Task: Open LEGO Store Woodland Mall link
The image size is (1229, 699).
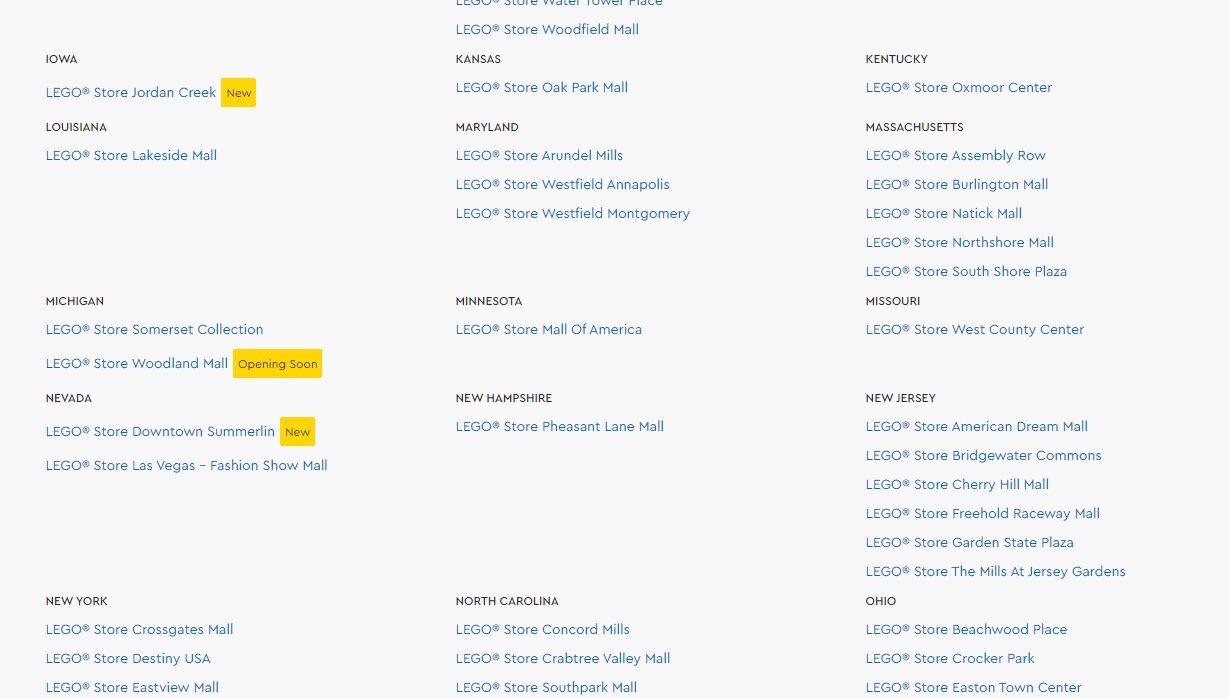Action: point(137,363)
